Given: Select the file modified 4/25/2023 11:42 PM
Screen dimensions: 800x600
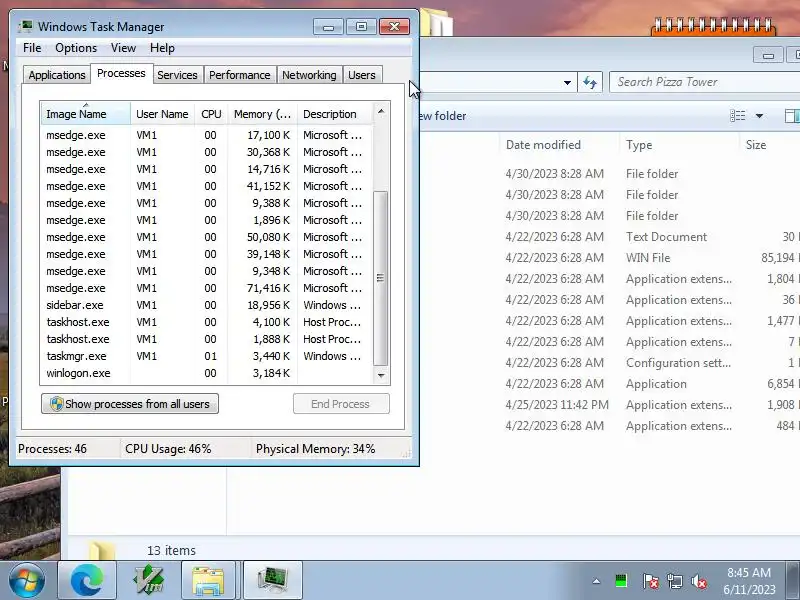Looking at the screenshot, I should pyautogui.click(x=610, y=405).
